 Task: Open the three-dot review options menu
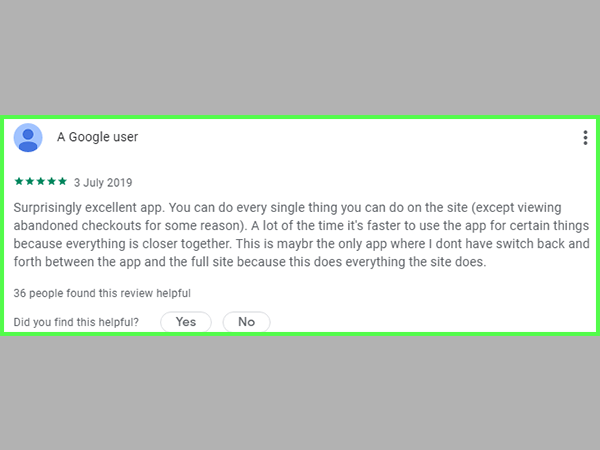tap(585, 138)
